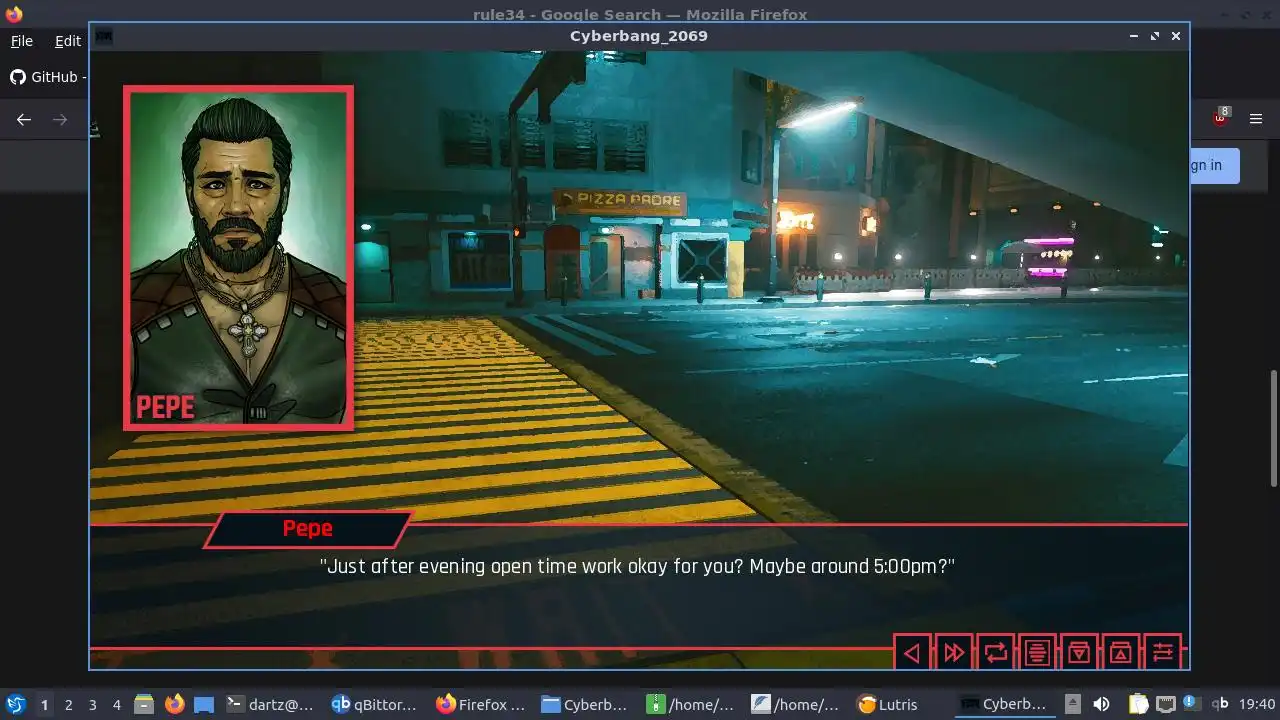Click the Sign in button in Firefox
The image size is (1280, 720).
[1214, 166]
